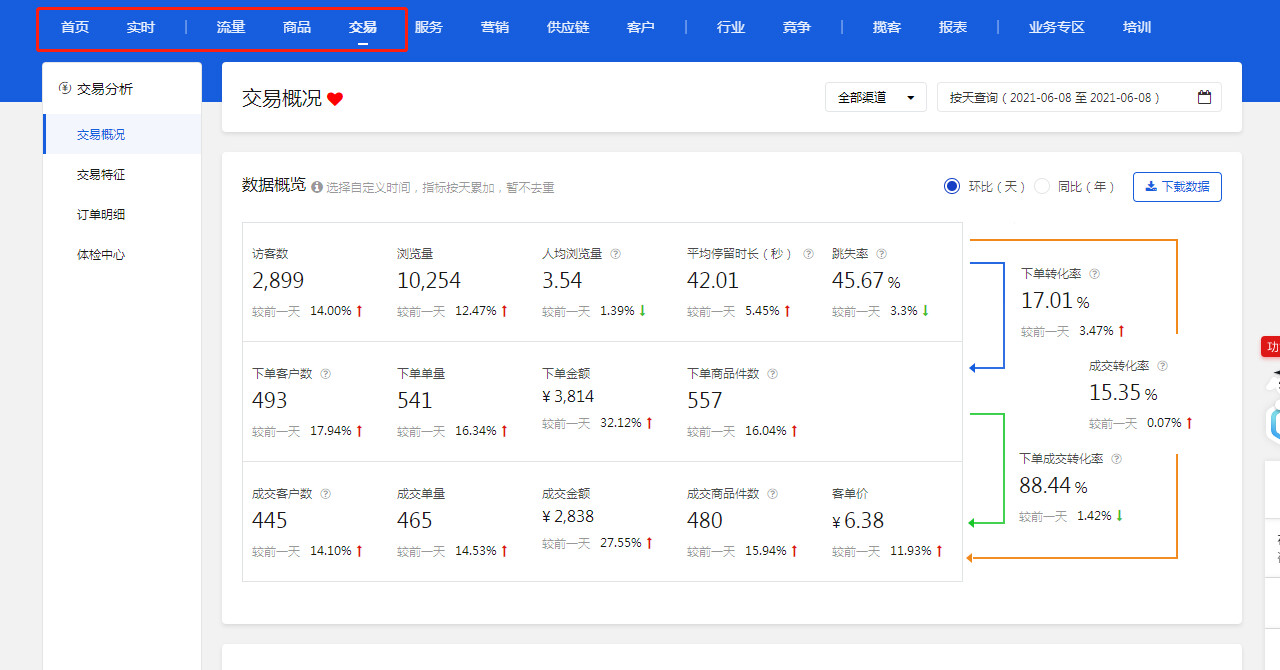The width and height of the screenshot is (1280, 670).
Task: Click the 下单客户数 value 493
Action: [x=270, y=401]
